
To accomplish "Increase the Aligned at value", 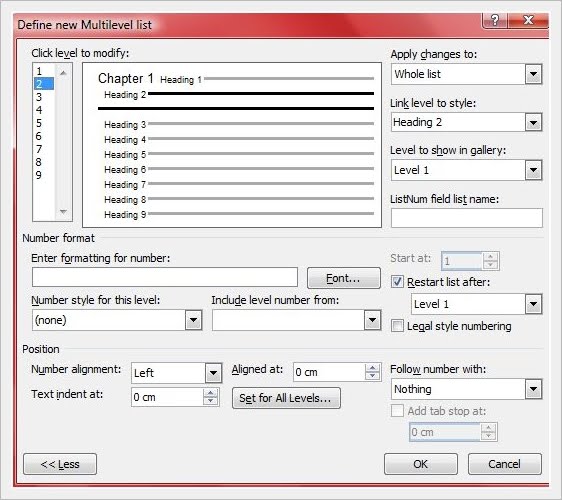I will [x=373, y=368].
